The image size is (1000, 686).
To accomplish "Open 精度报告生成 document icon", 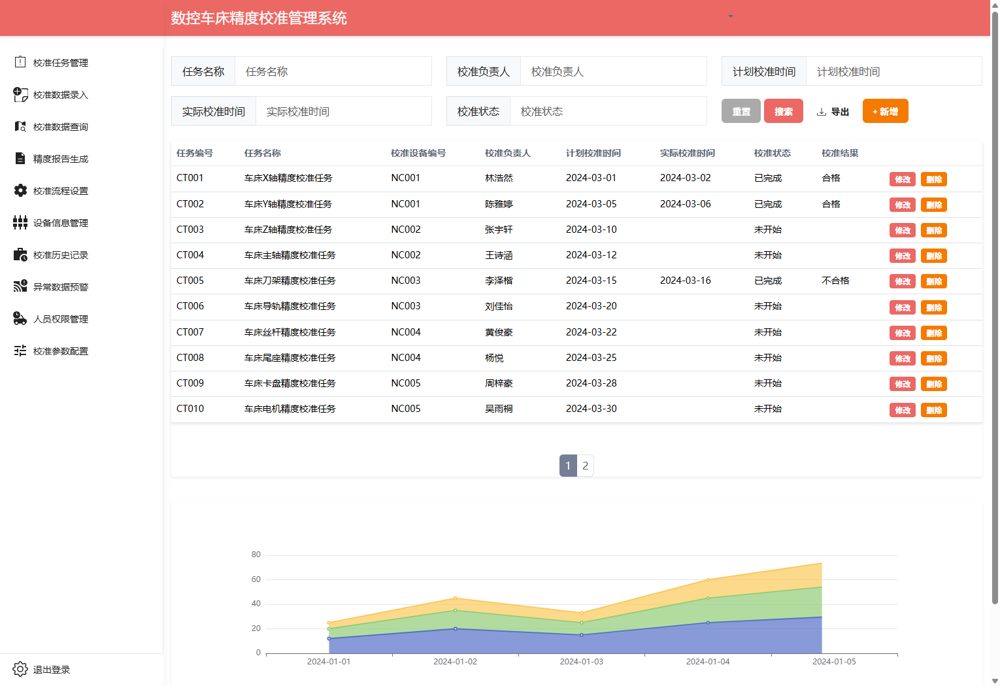I will click(x=20, y=158).
